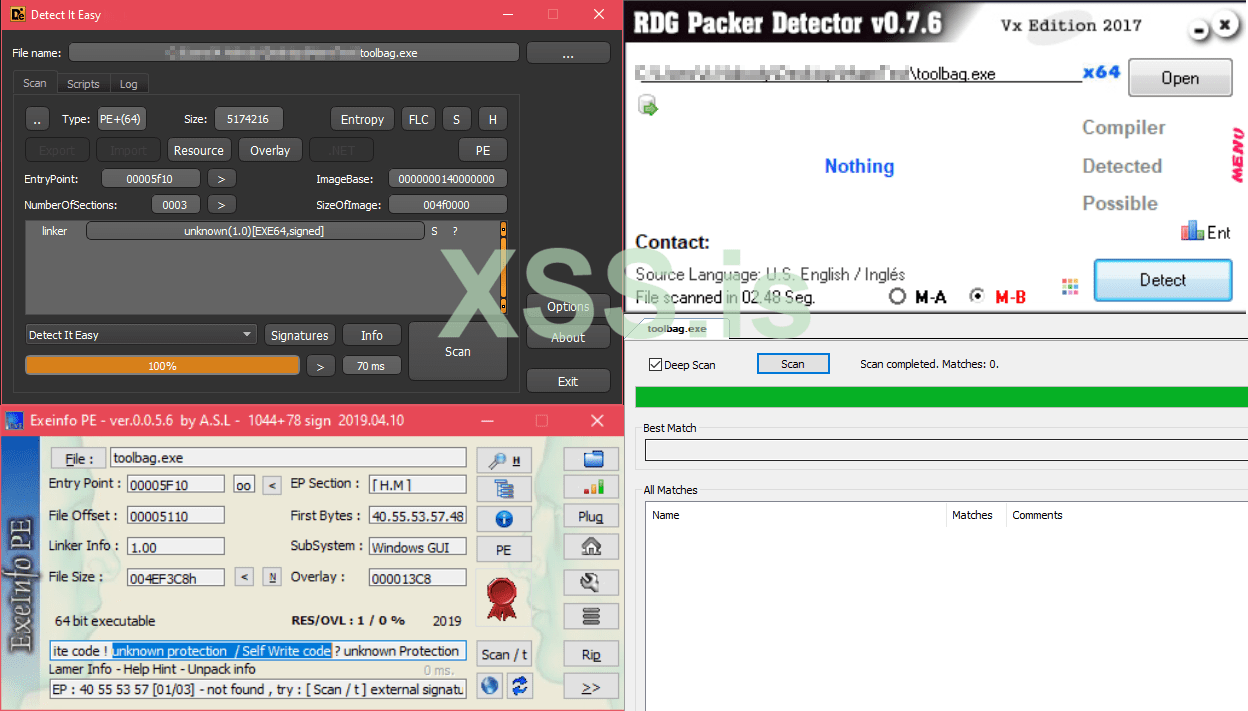Image resolution: width=1248 pixels, height=711 pixels.
Task: Click the Entropy button
Action: [x=362, y=120]
